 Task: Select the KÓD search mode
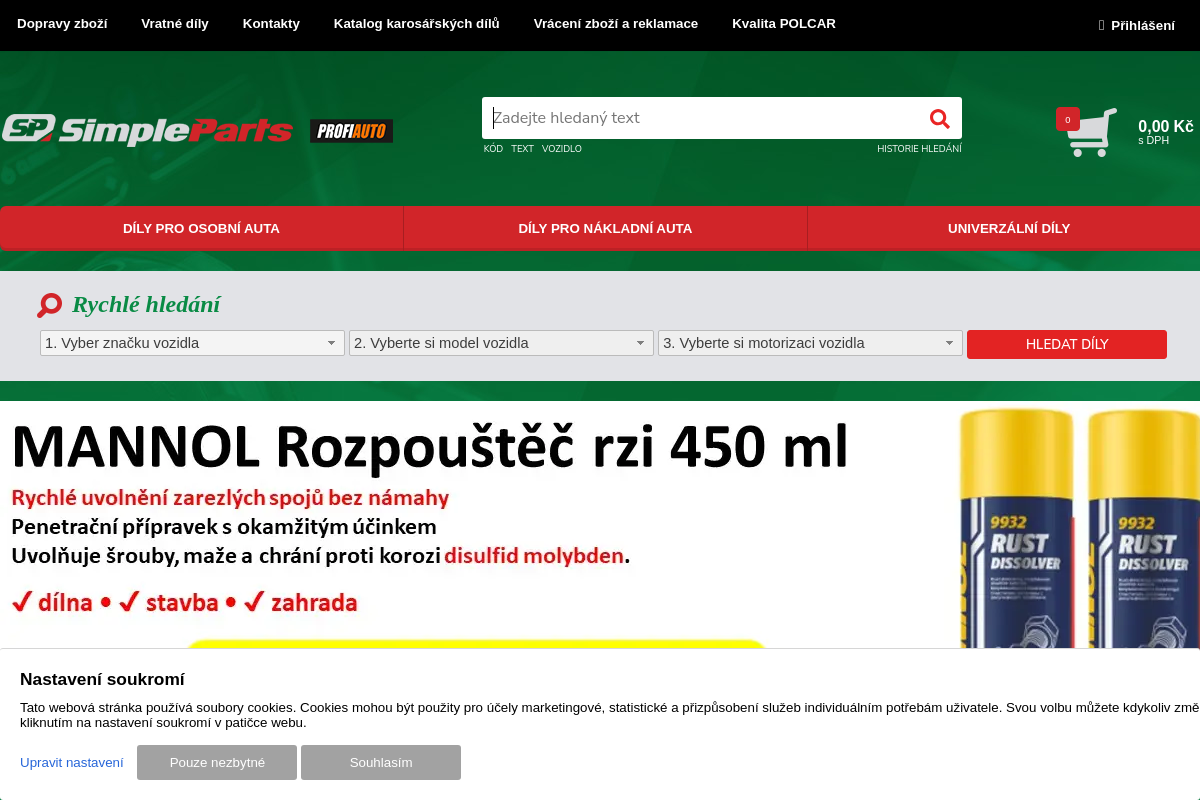click(493, 148)
